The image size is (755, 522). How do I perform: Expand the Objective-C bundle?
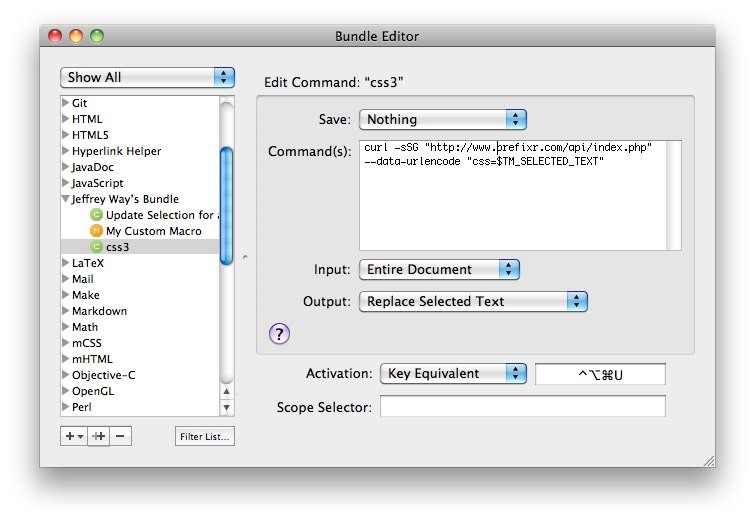point(65,375)
